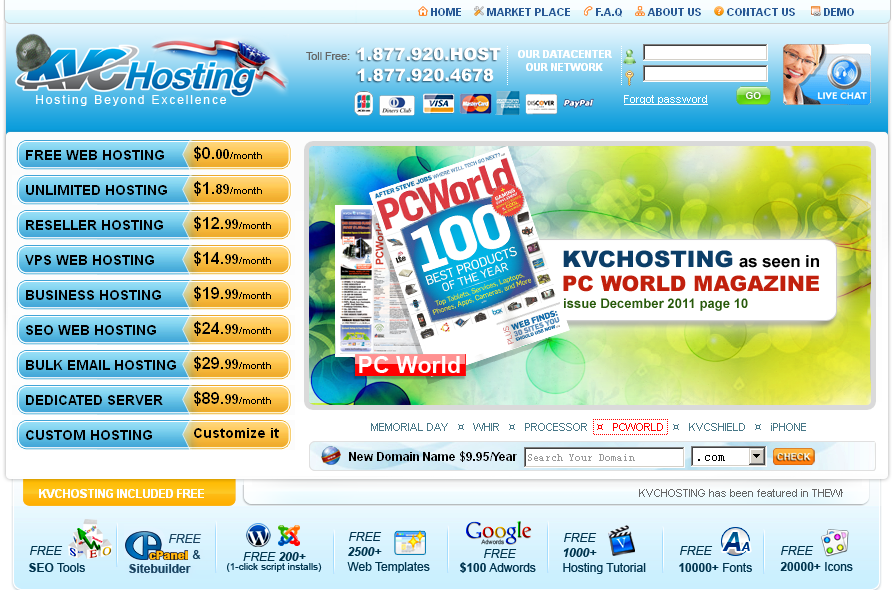This screenshot has height=590, width=895.
Task: Open the Forgot password link
Action: pos(665,99)
